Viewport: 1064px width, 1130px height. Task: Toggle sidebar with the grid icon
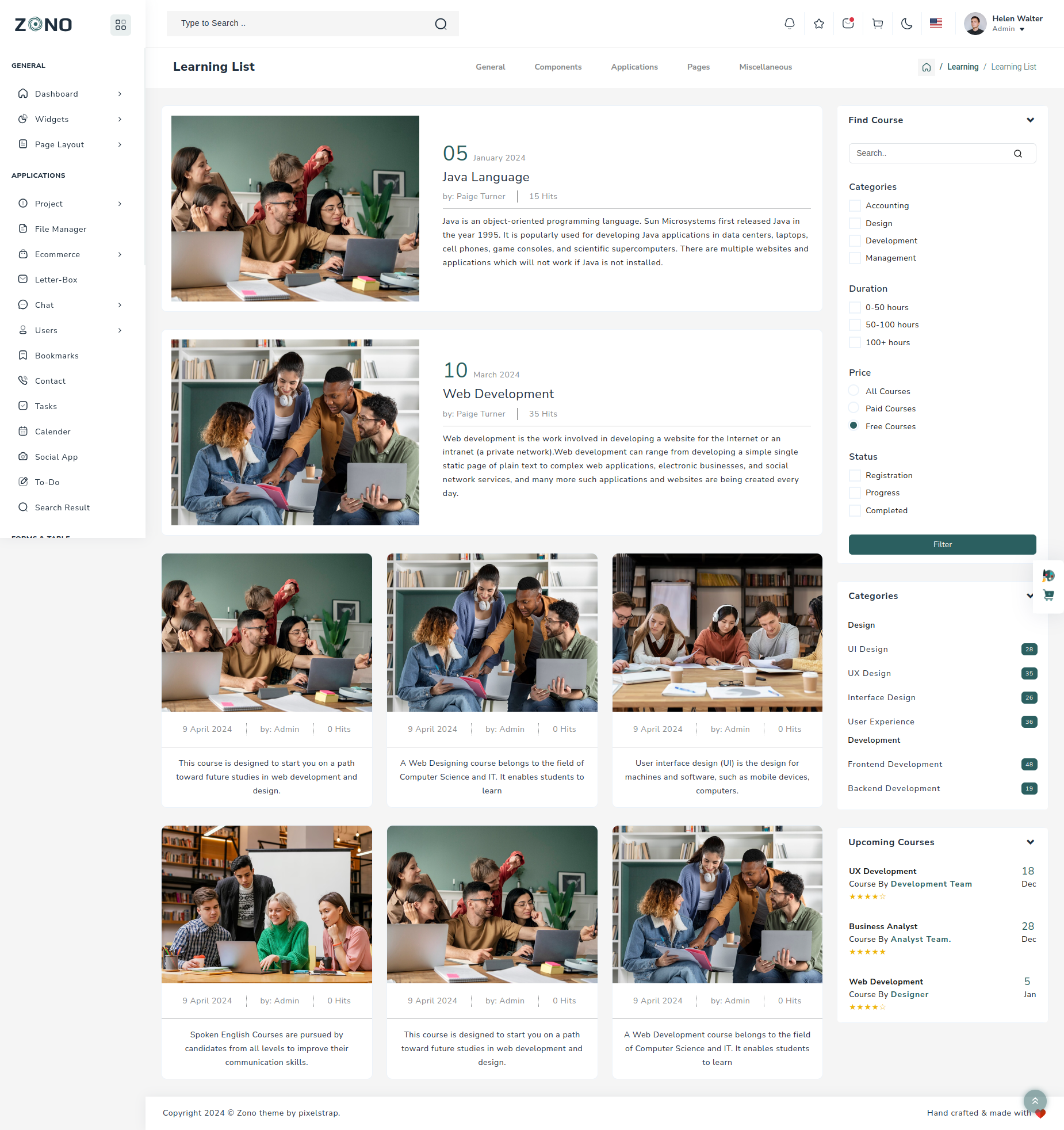121,25
